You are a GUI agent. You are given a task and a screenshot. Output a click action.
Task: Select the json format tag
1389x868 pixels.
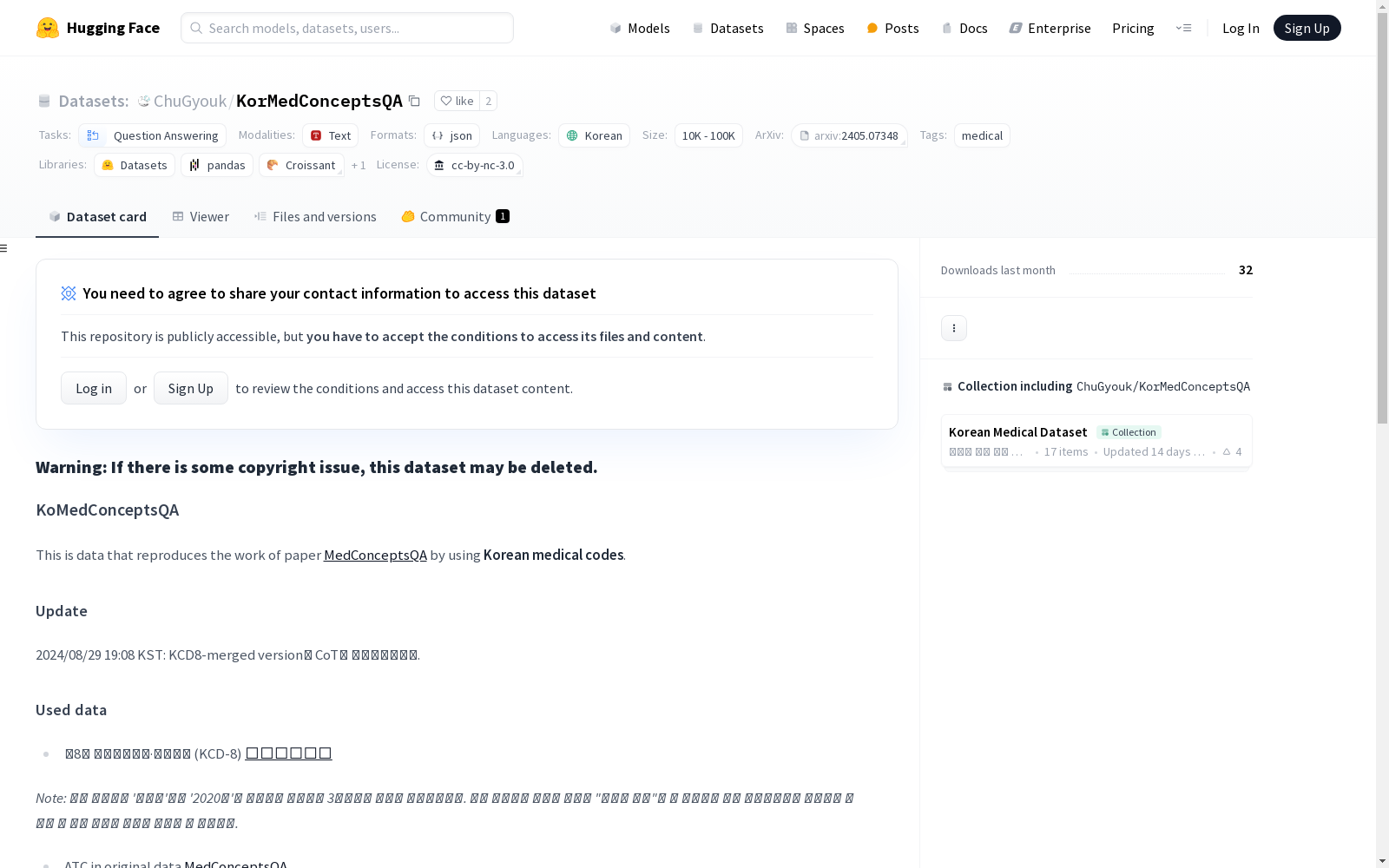(451, 135)
